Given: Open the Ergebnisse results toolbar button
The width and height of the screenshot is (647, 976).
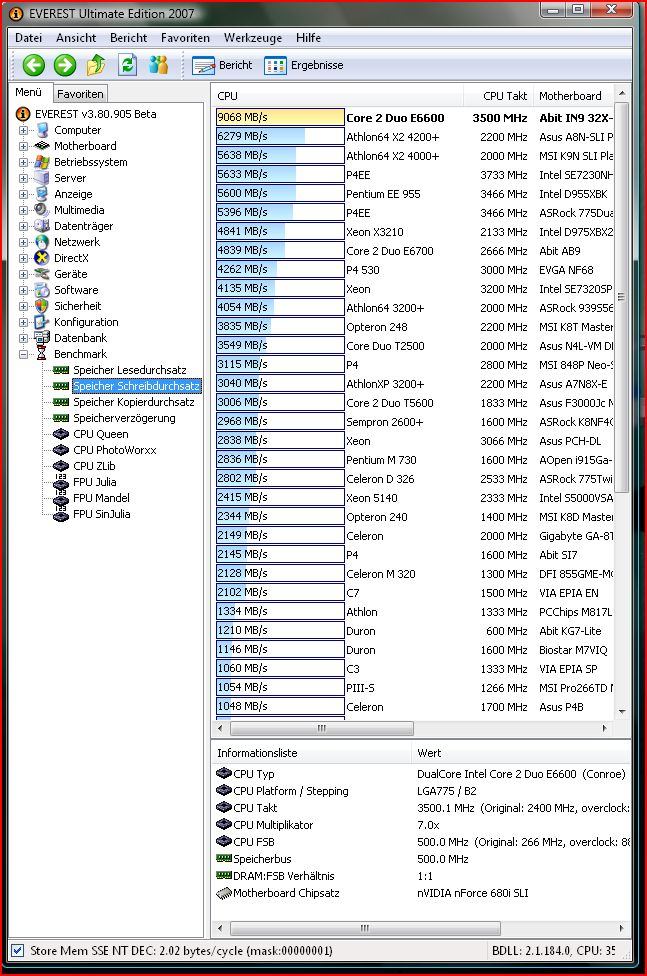Looking at the screenshot, I should pyautogui.click(x=304, y=65).
